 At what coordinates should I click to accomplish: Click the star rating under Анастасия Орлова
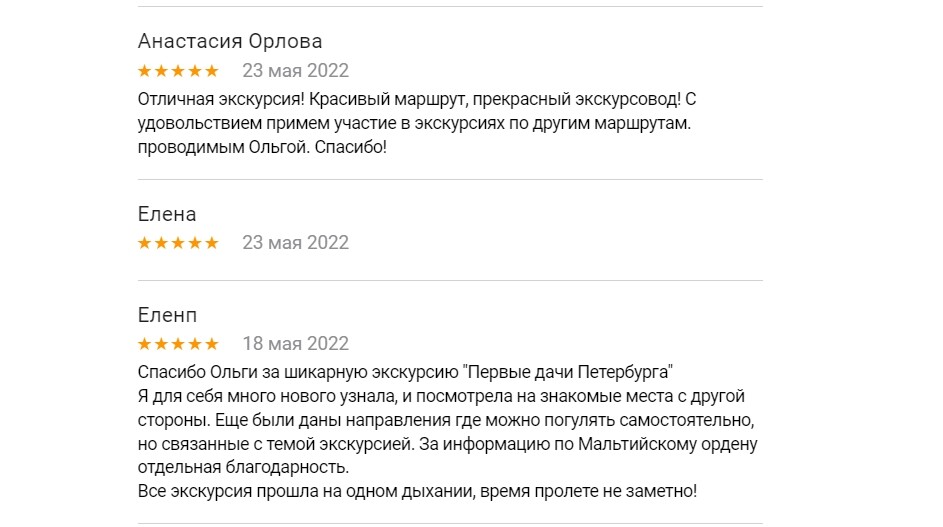coord(178,71)
